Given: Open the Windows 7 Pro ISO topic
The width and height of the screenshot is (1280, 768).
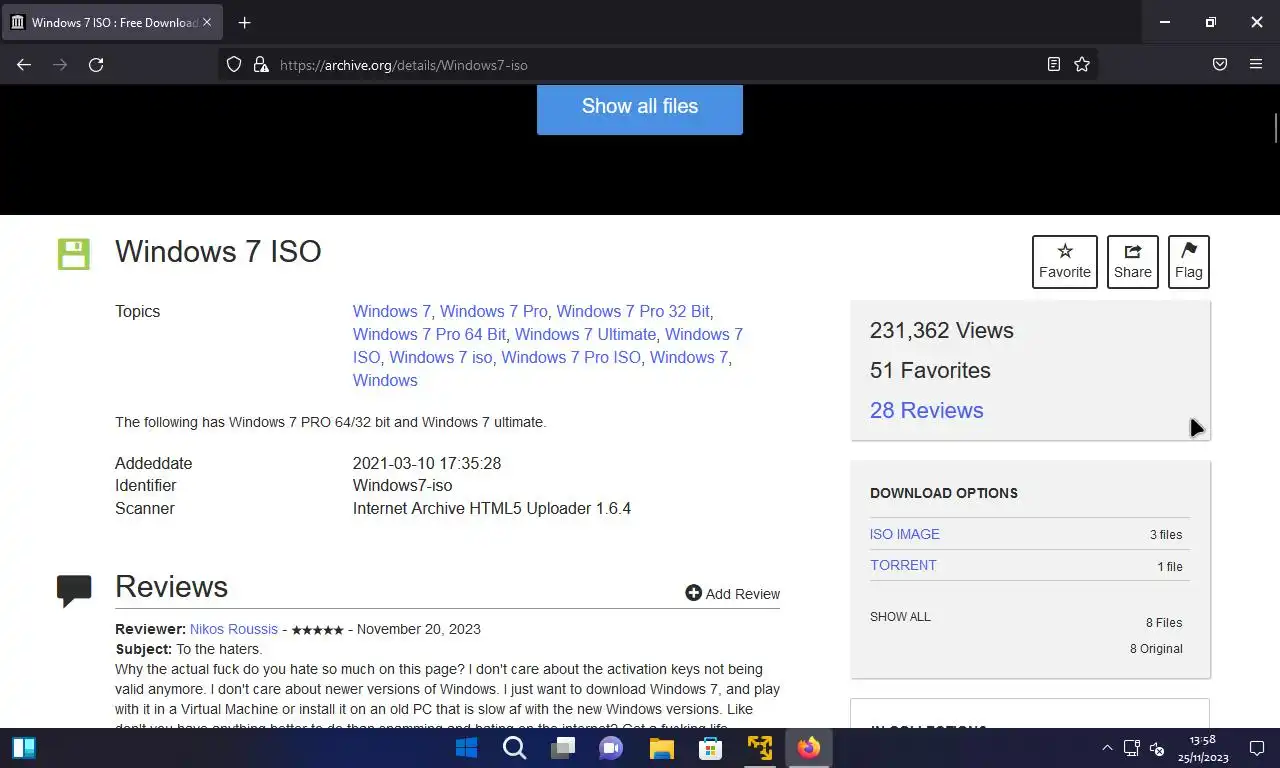Looking at the screenshot, I should tap(571, 357).
